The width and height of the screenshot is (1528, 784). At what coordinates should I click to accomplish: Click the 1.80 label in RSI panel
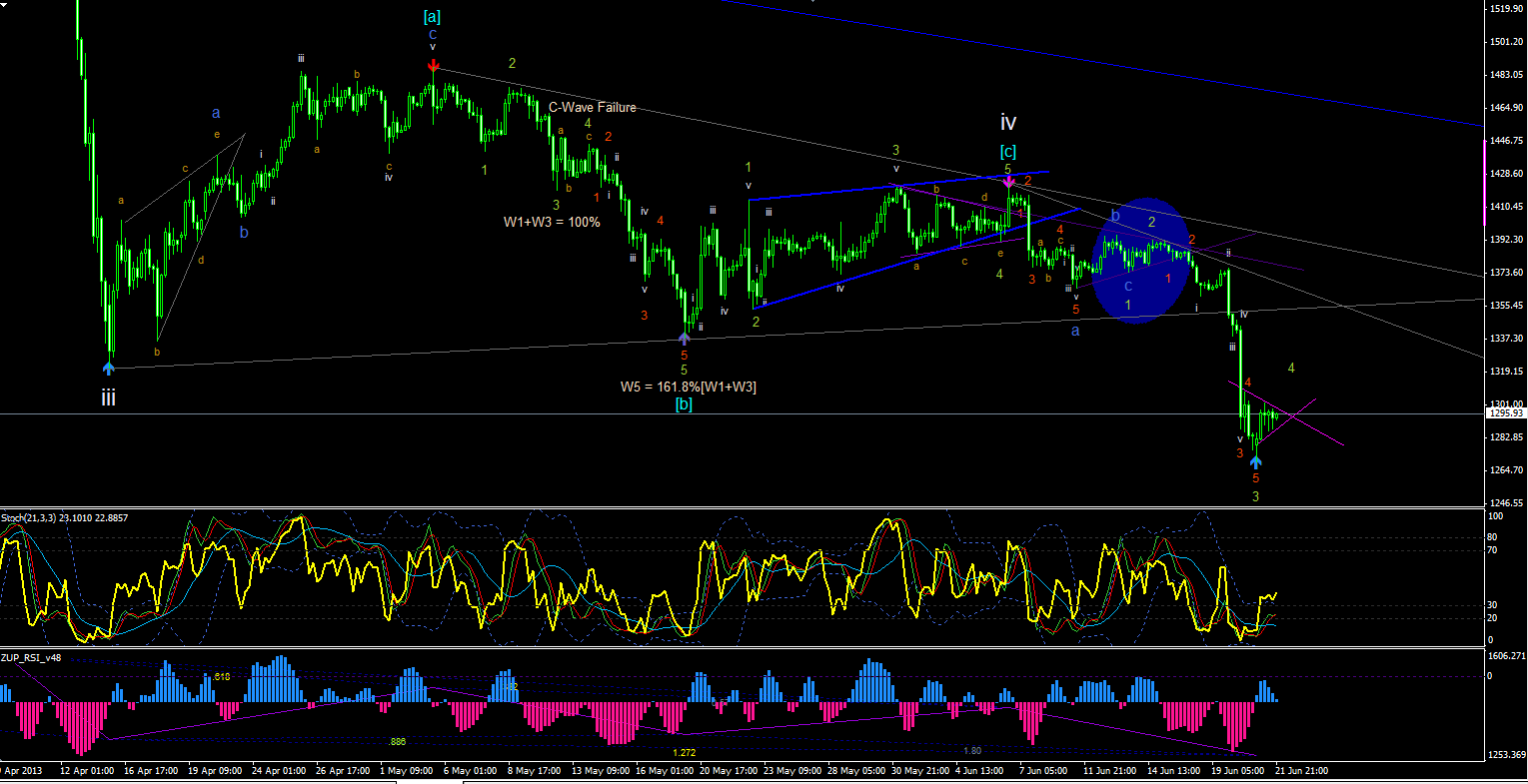(971, 750)
